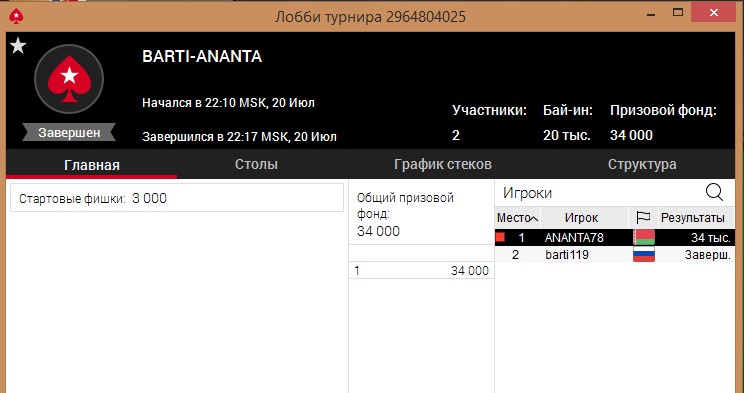744x393 pixels.
Task: Click the favorite star icon
Action: pyautogui.click(x=18, y=46)
